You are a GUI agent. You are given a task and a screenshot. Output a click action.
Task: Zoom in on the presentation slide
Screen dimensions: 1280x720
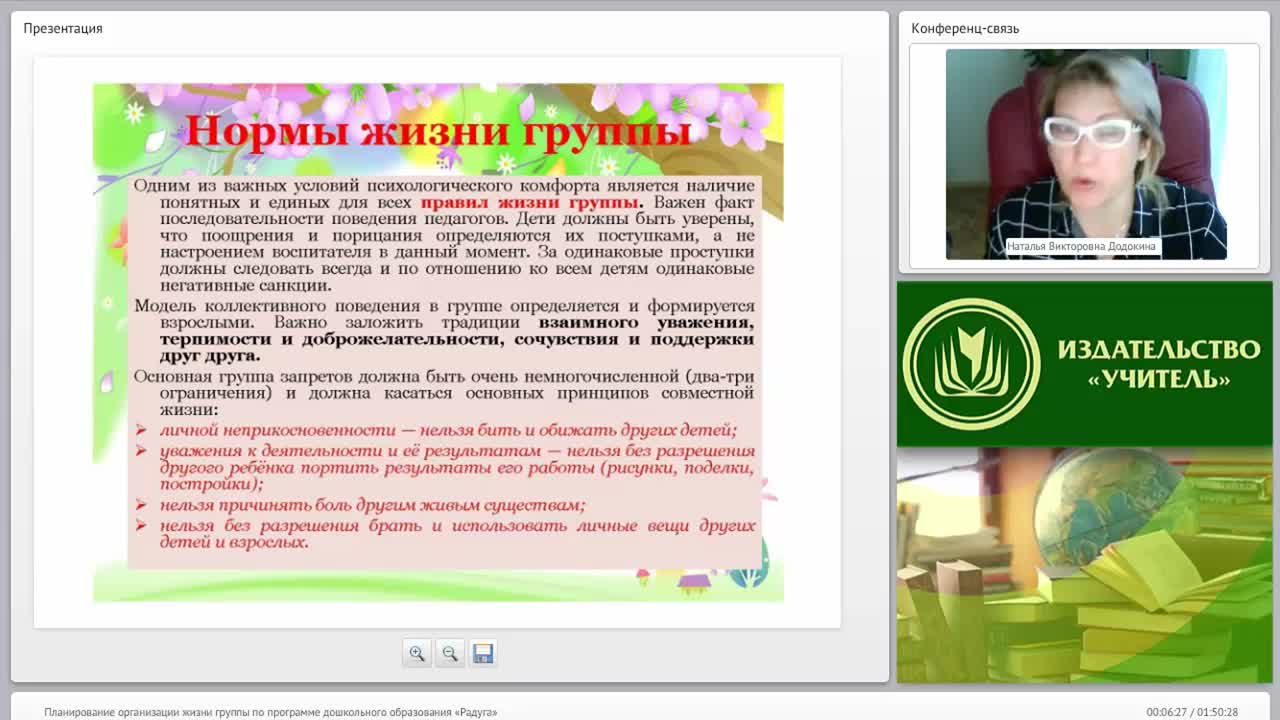417,653
